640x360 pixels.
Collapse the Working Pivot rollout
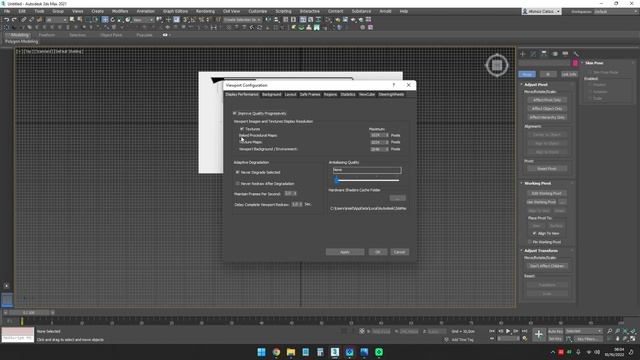[x=537, y=183]
